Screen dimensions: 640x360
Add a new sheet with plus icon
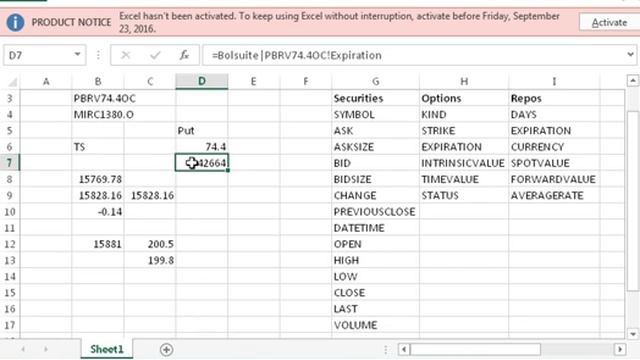pos(166,350)
